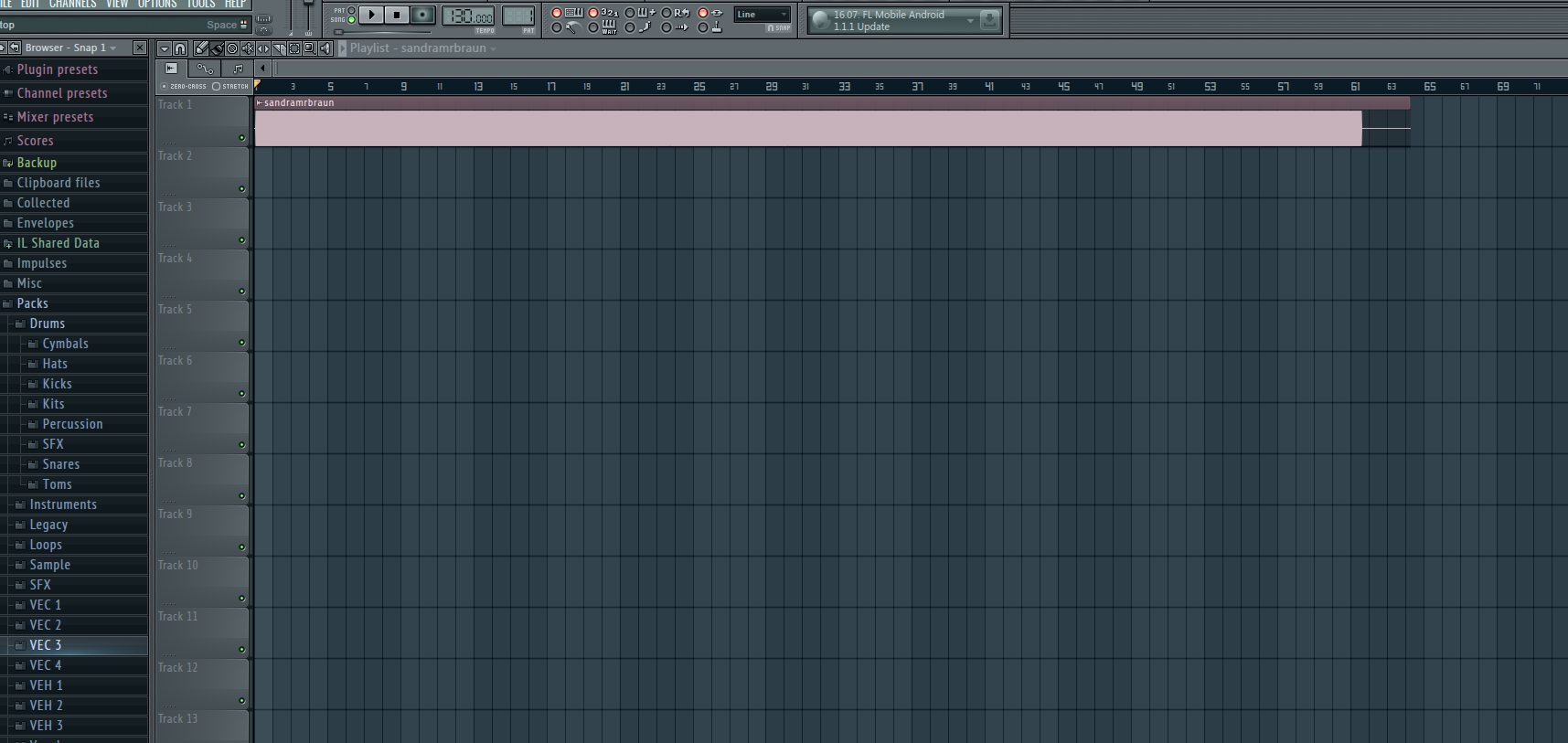Select the Paint brush tool in playlist
The image size is (1568, 743).
tap(217, 48)
